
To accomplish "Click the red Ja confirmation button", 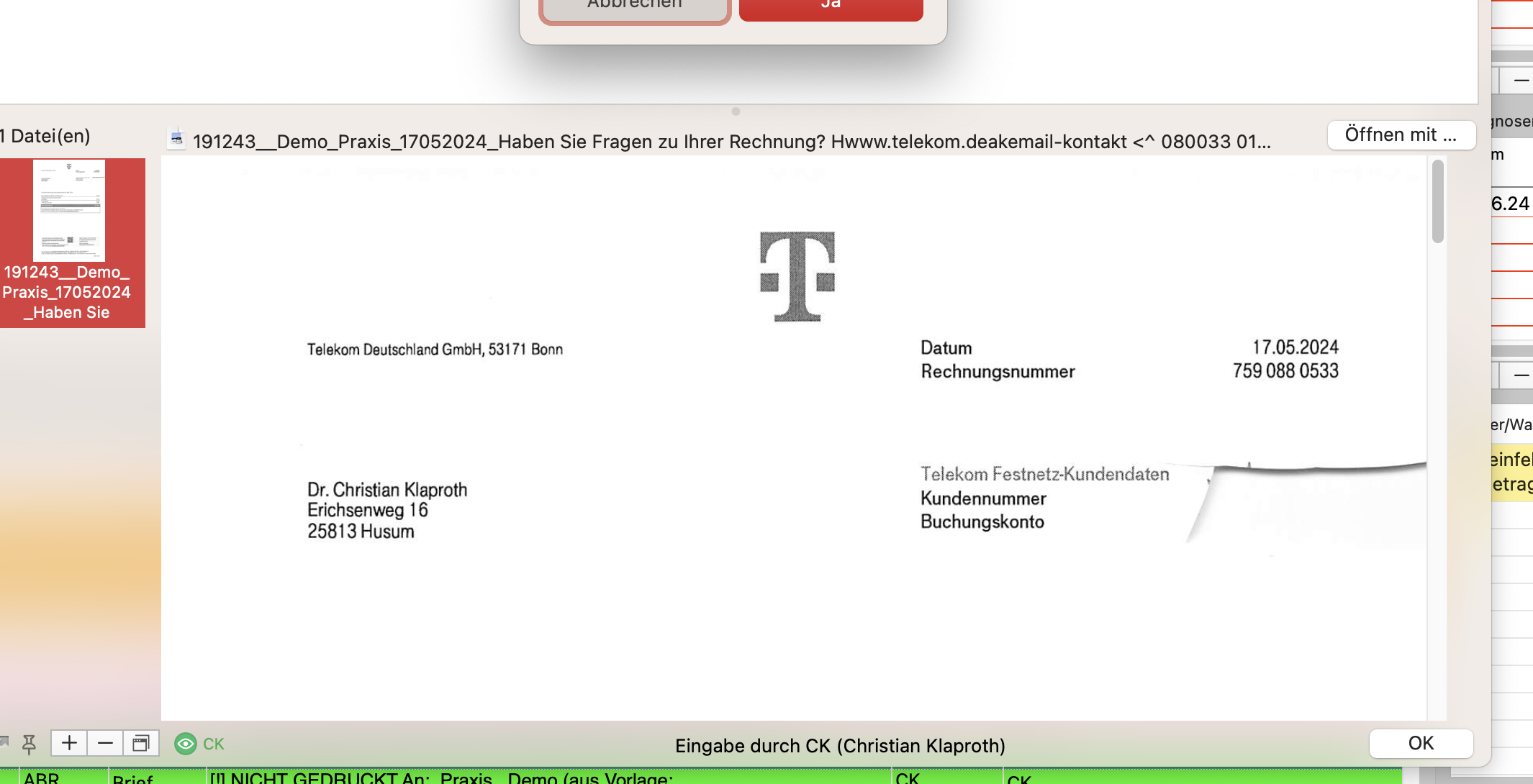I will (x=831, y=9).
